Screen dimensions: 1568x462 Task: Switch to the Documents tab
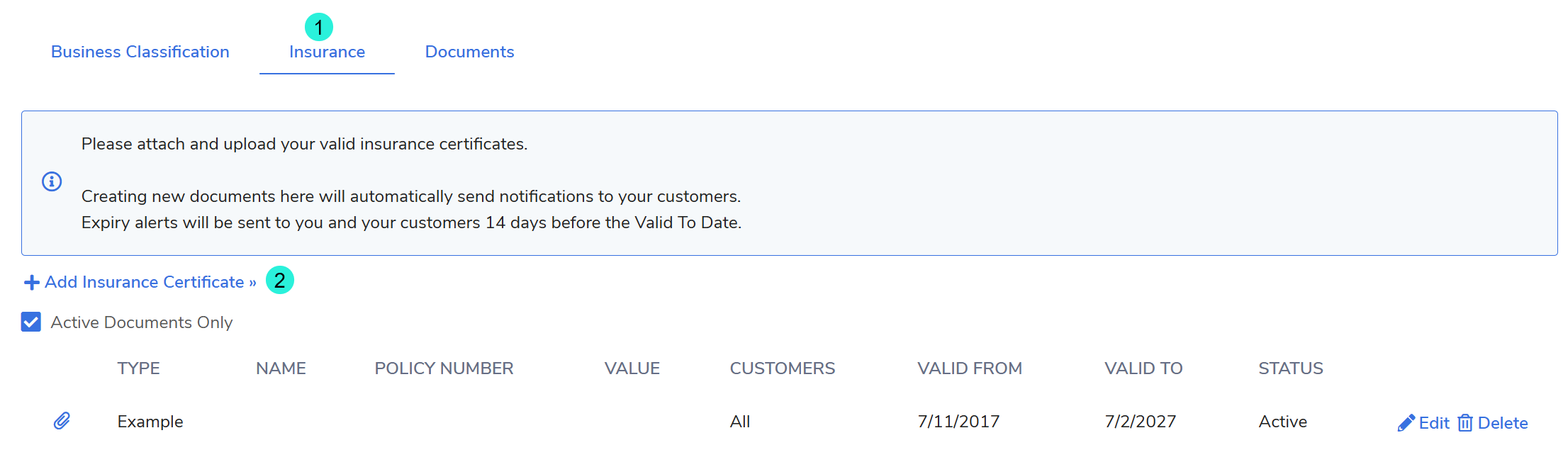click(469, 52)
